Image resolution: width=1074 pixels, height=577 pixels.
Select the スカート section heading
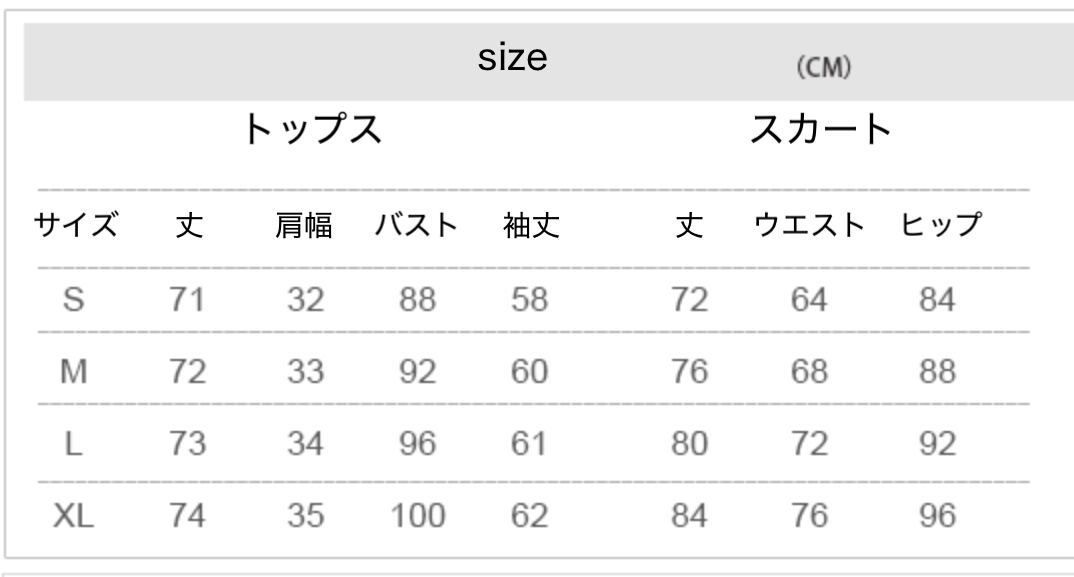coord(820,130)
